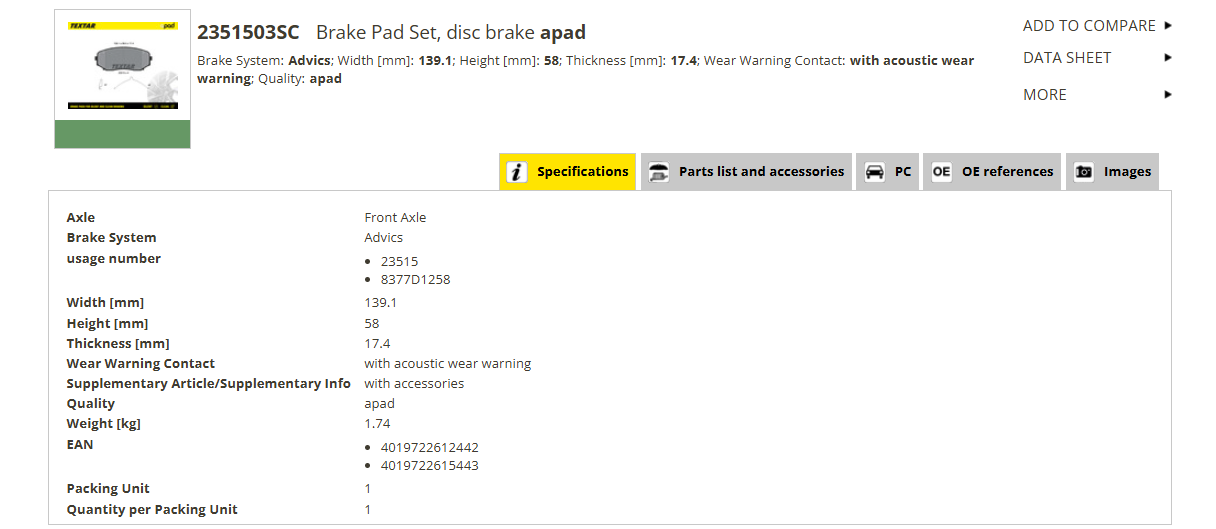The width and height of the screenshot is (1216, 529).
Task: Open the Specifications tab
Action: pos(568,171)
